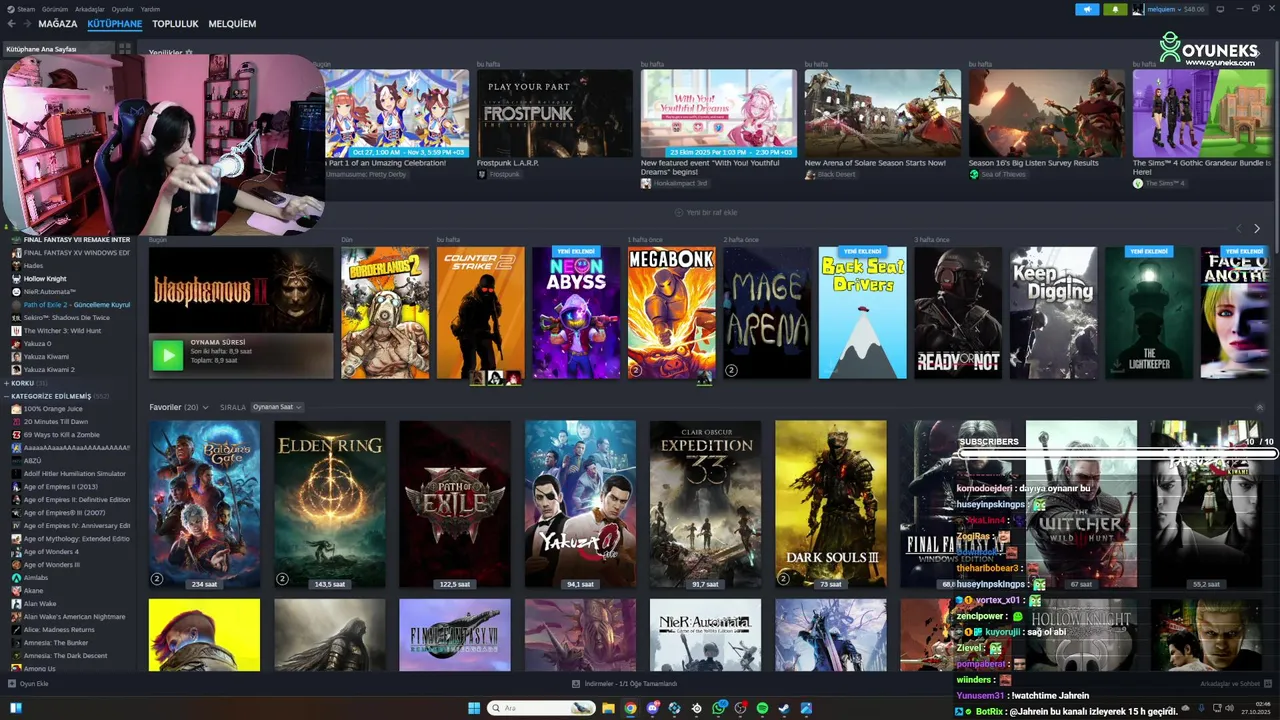The height and width of the screenshot is (720, 1280).
Task: Select Yakuza 0 in the sidebar
Action: 70,343
